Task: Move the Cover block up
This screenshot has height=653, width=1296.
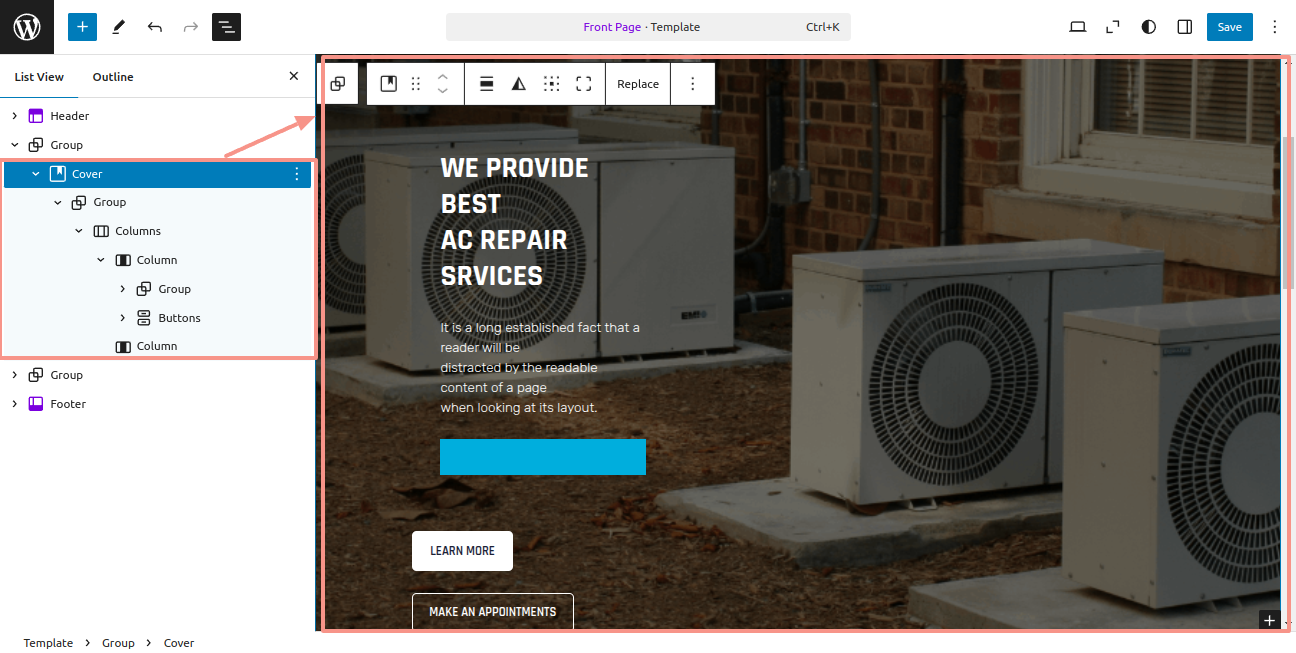Action: click(x=442, y=76)
